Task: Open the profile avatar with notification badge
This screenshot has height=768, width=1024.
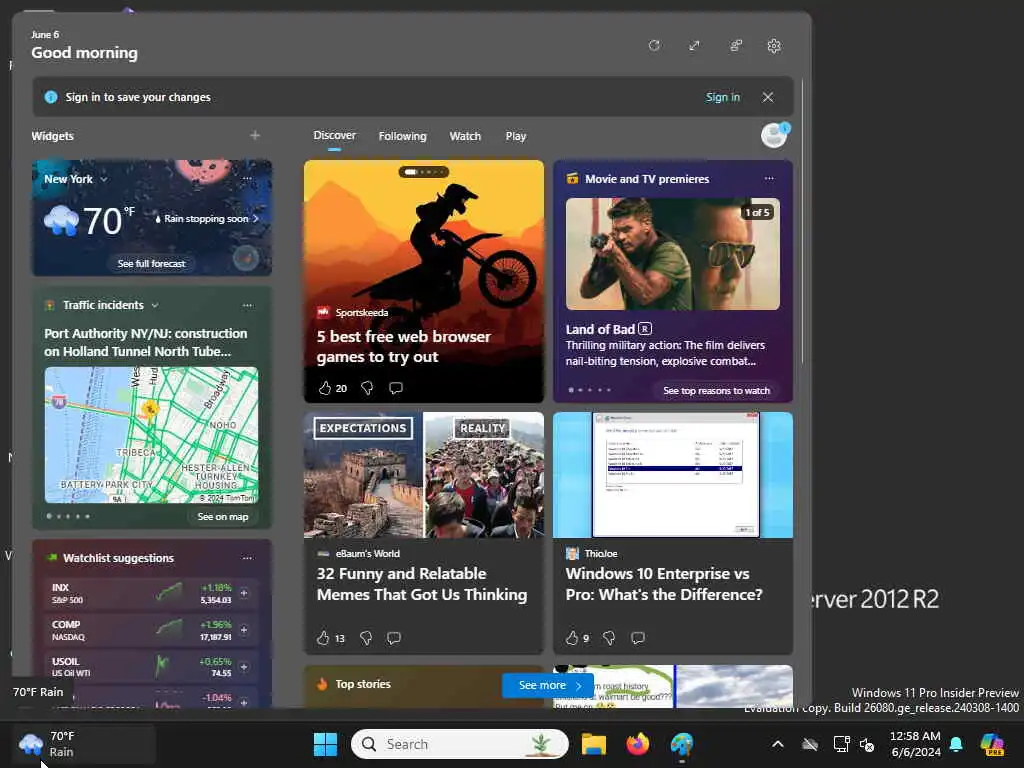Action: click(x=775, y=135)
